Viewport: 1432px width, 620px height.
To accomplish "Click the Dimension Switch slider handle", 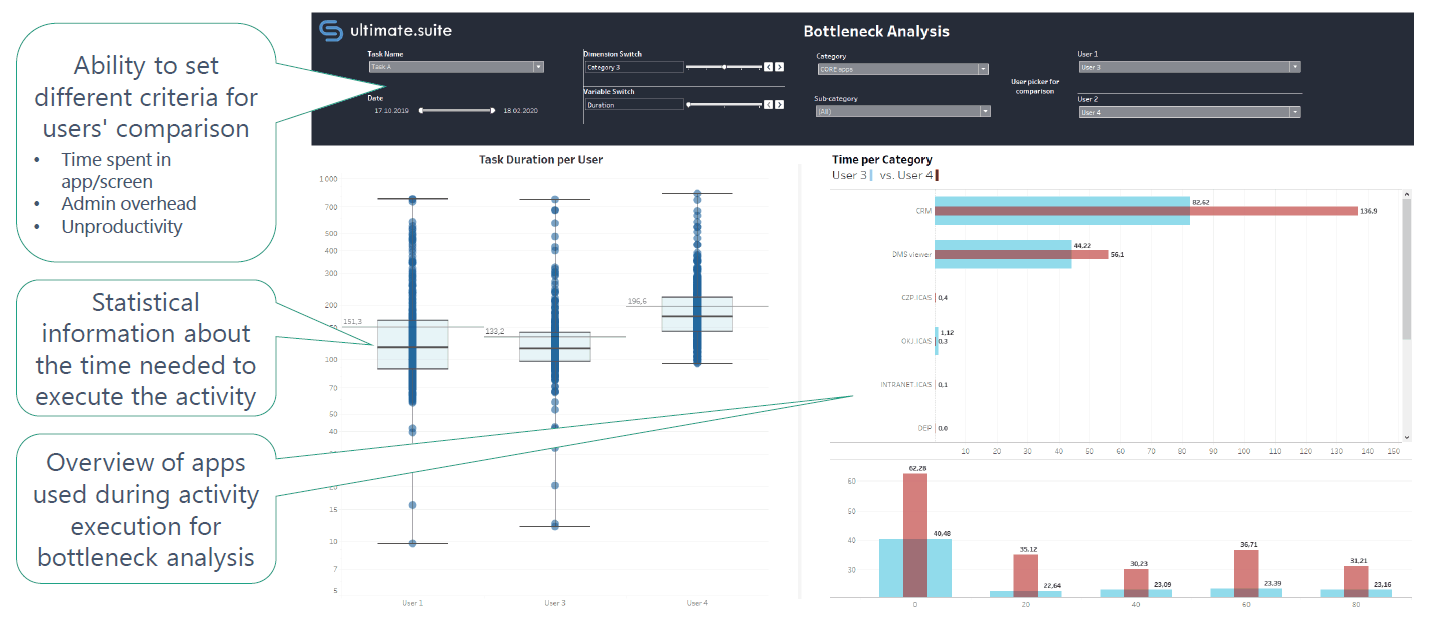I will pyautogui.click(x=724, y=67).
